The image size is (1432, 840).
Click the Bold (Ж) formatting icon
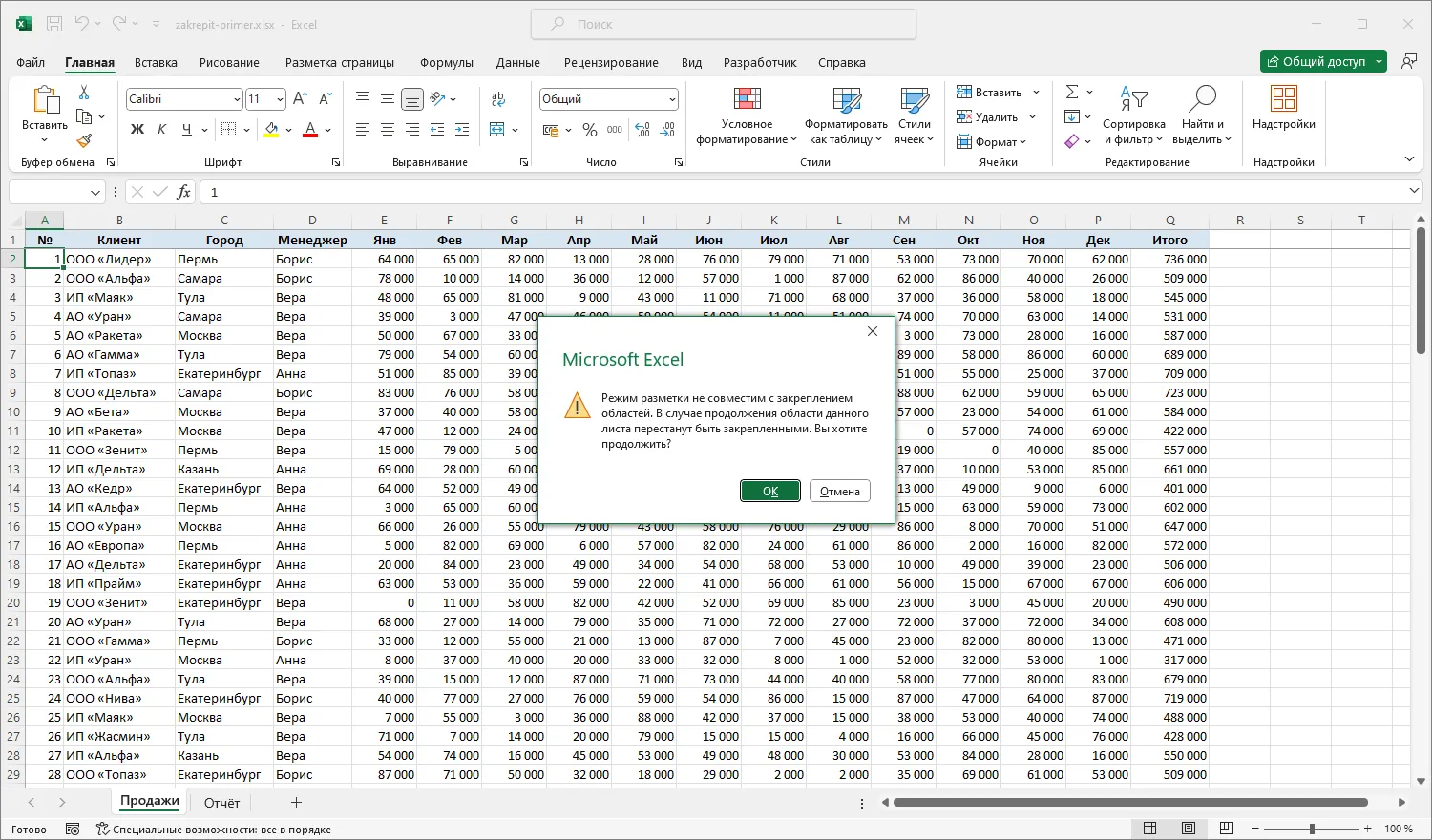point(137,130)
